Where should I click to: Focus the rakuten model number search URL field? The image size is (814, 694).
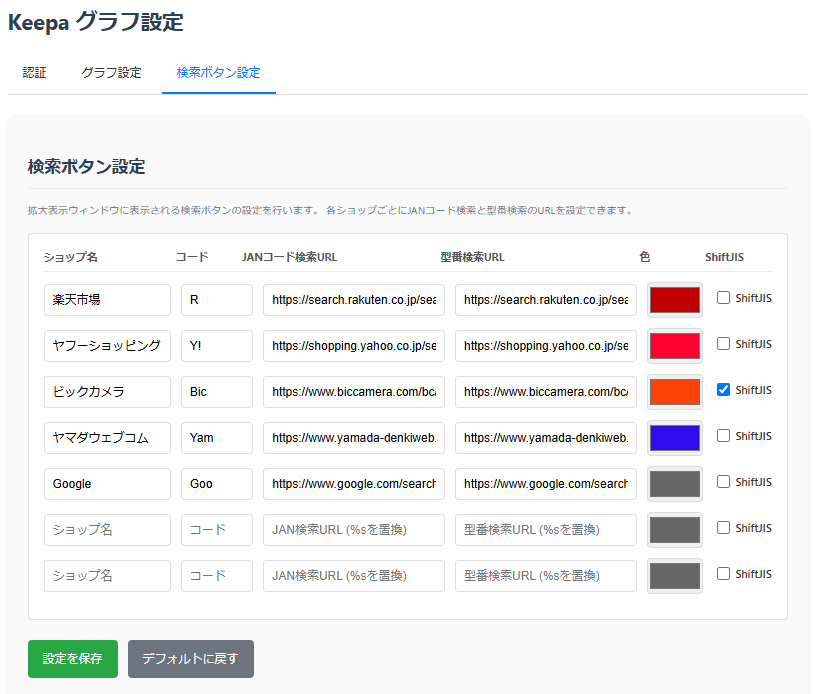coord(546,300)
